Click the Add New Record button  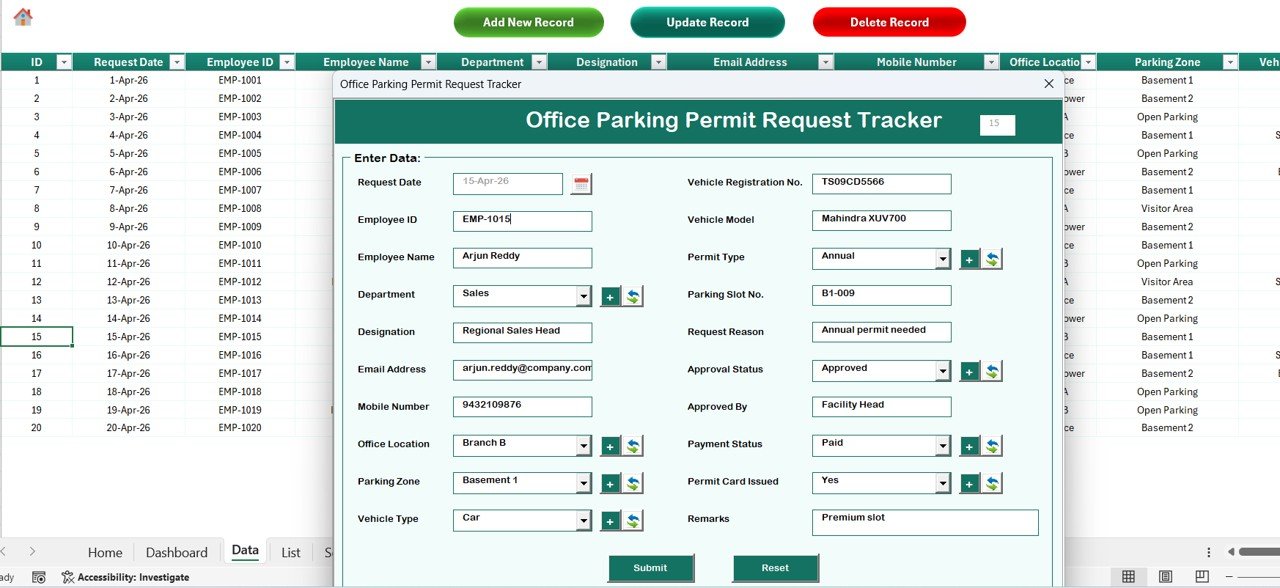pyautogui.click(x=528, y=22)
